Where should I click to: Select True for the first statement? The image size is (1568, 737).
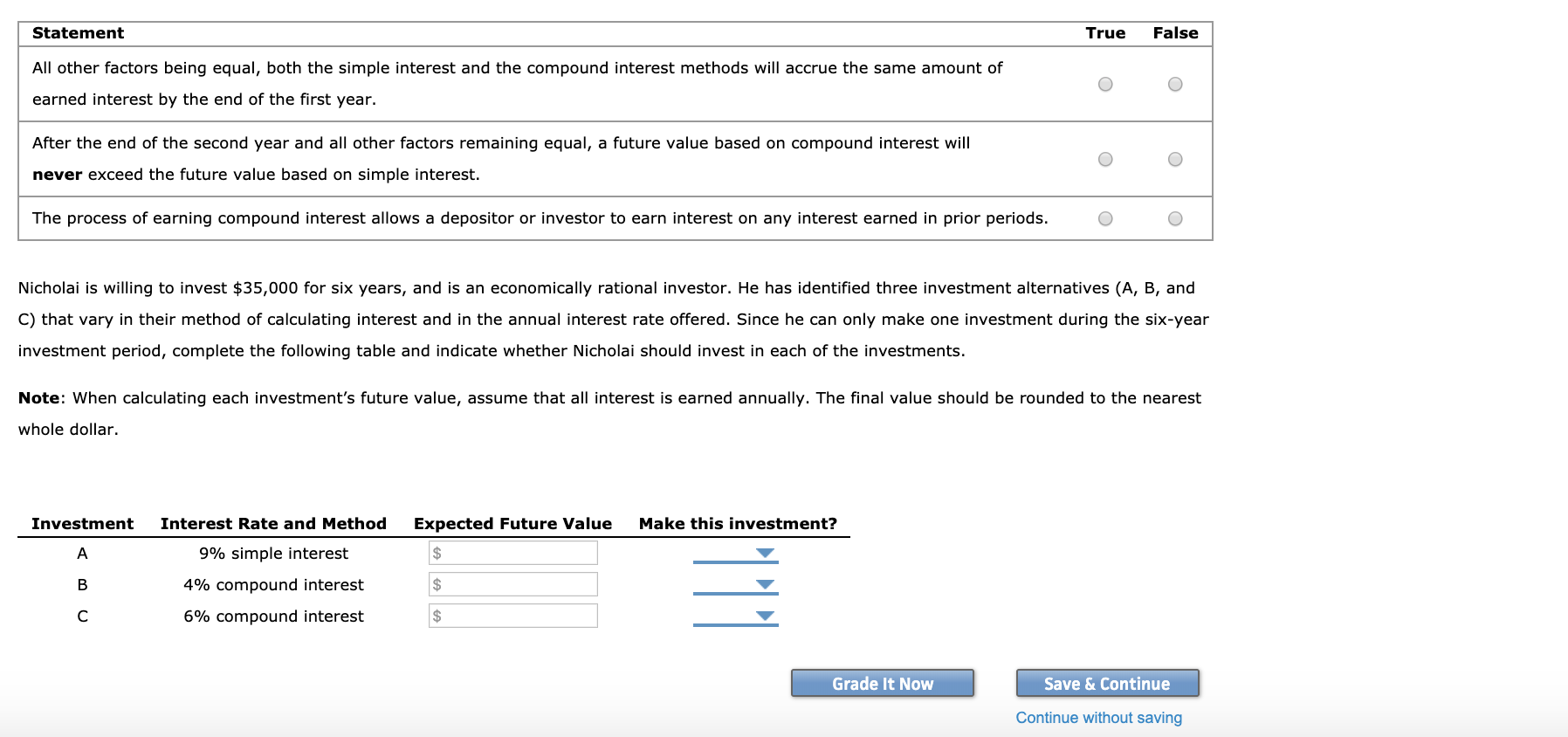coord(1105,84)
